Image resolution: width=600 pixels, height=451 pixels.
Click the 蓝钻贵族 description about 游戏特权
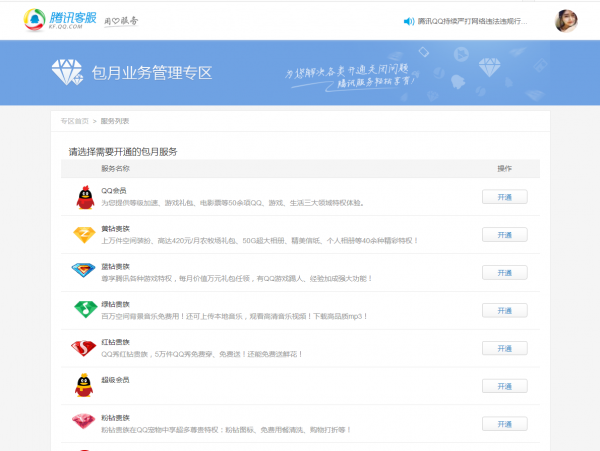click(x=236, y=278)
